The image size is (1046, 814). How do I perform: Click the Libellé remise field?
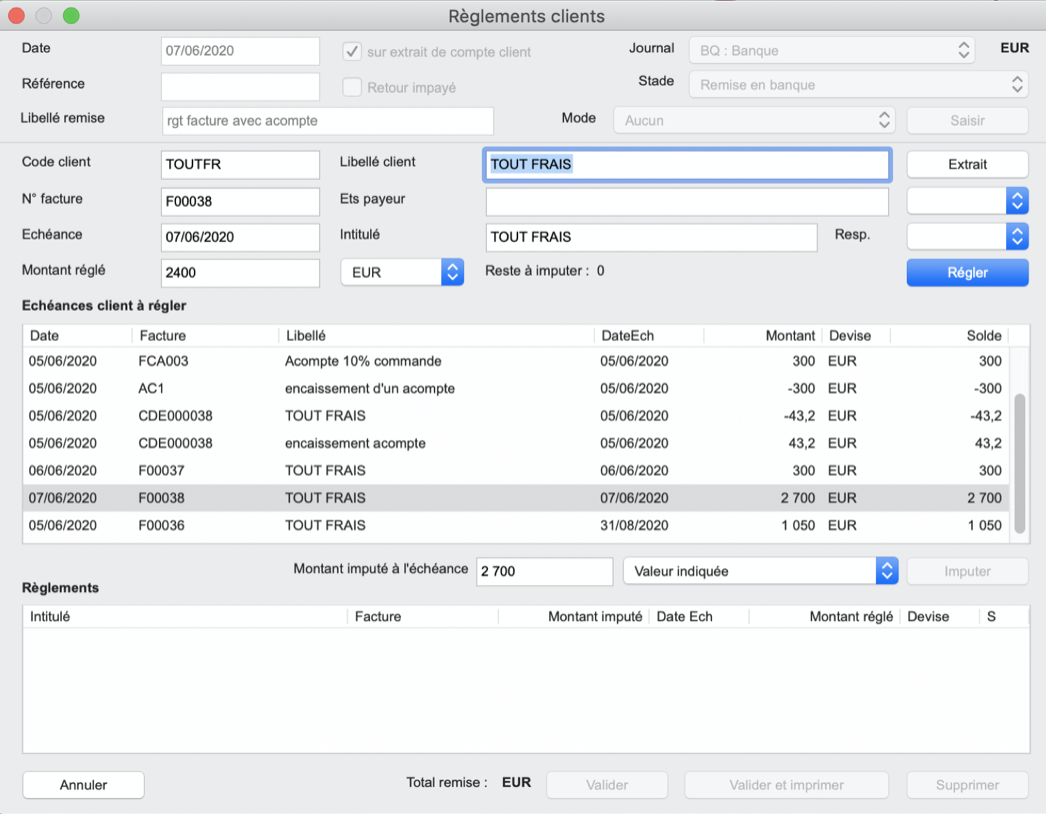point(328,121)
